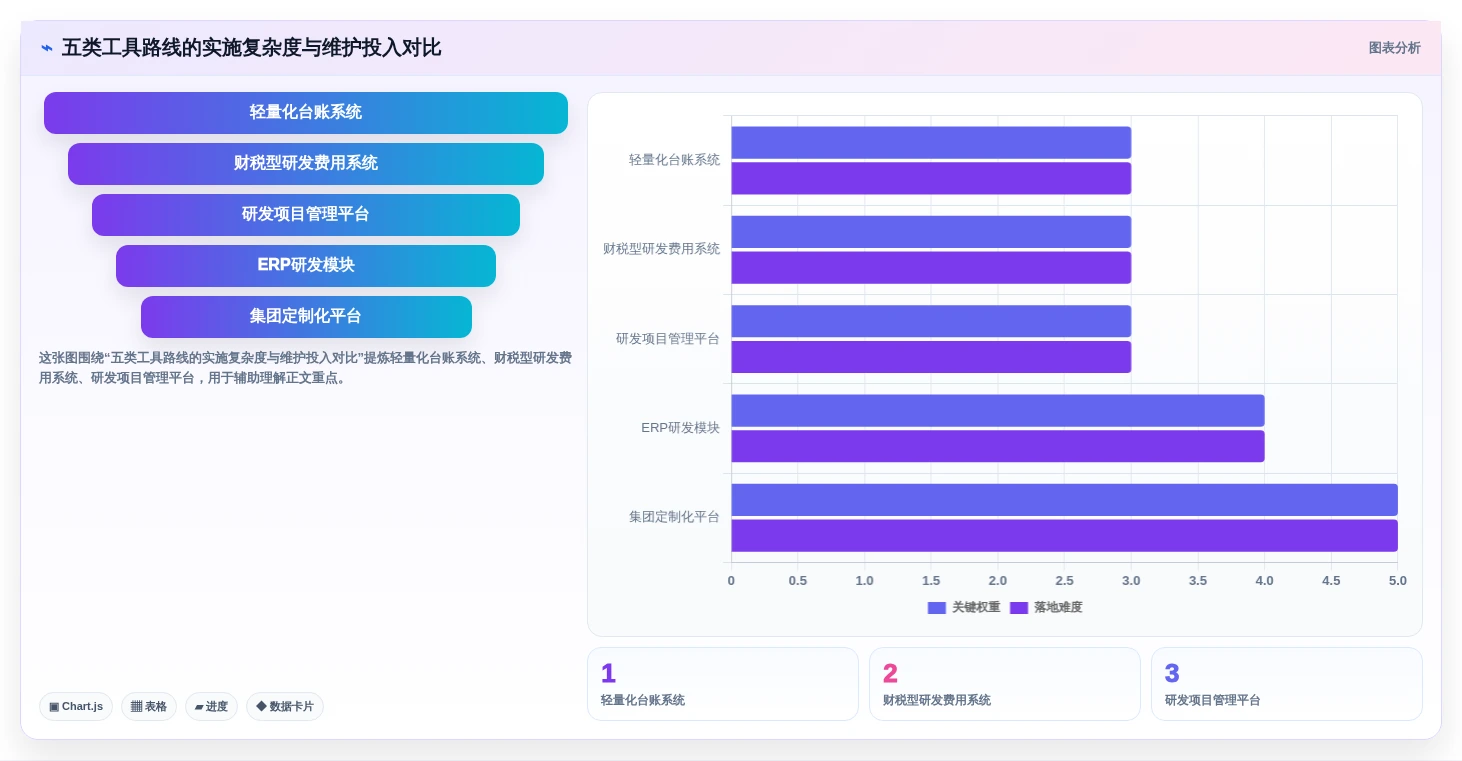The image size is (1462, 761).
Task: Click the y-axis label 研发项目管理平台
Action: 668,339
